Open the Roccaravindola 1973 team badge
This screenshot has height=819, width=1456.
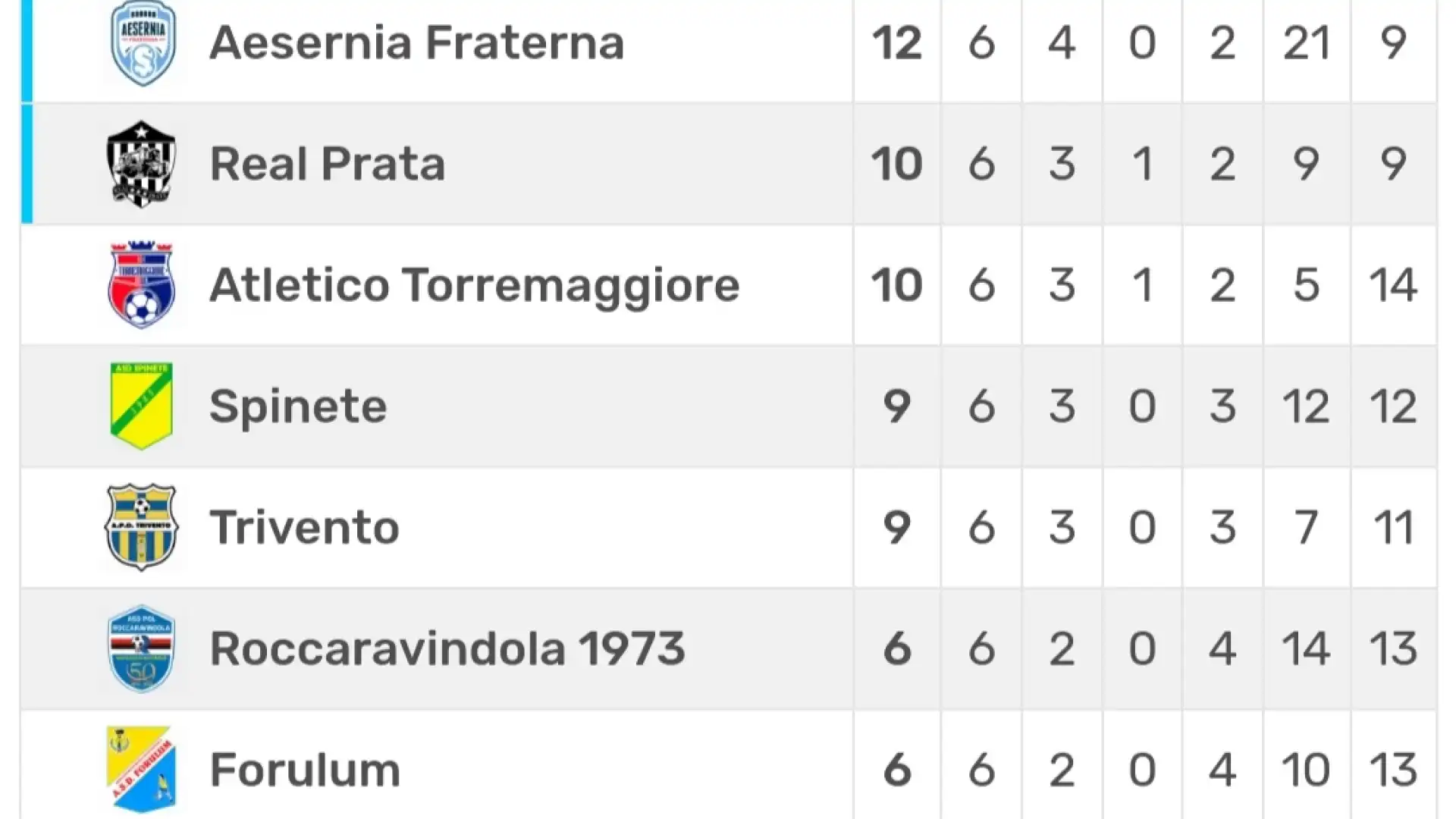[141, 648]
